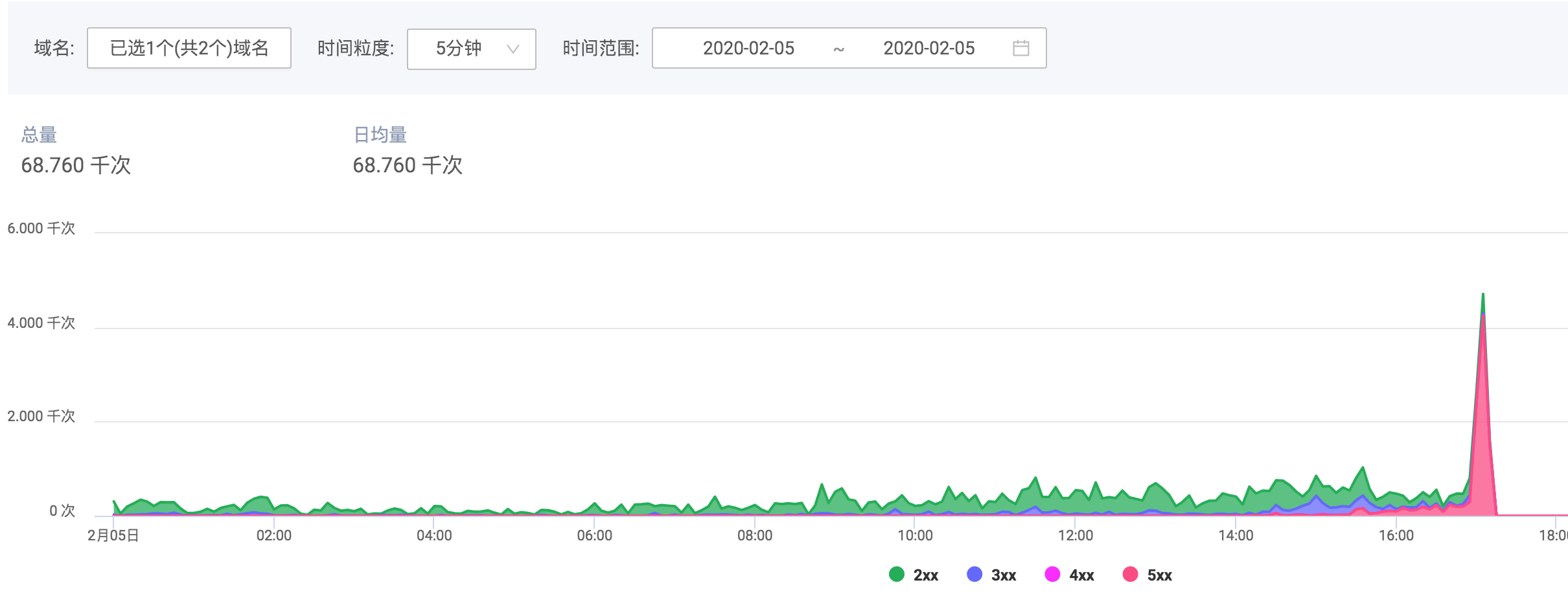Click the 10:00 x-axis time label
This screenshot has width=1568, height=600.
[915, 535]
